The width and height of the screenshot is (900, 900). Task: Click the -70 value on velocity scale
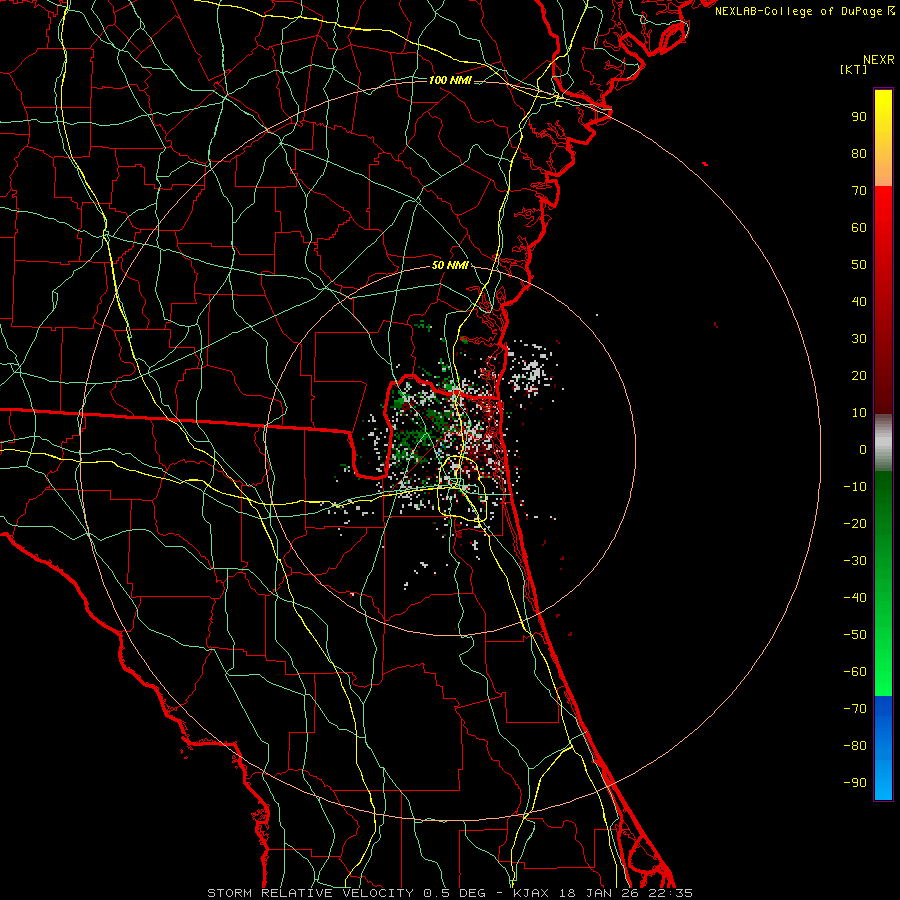[x=855, y=709]
